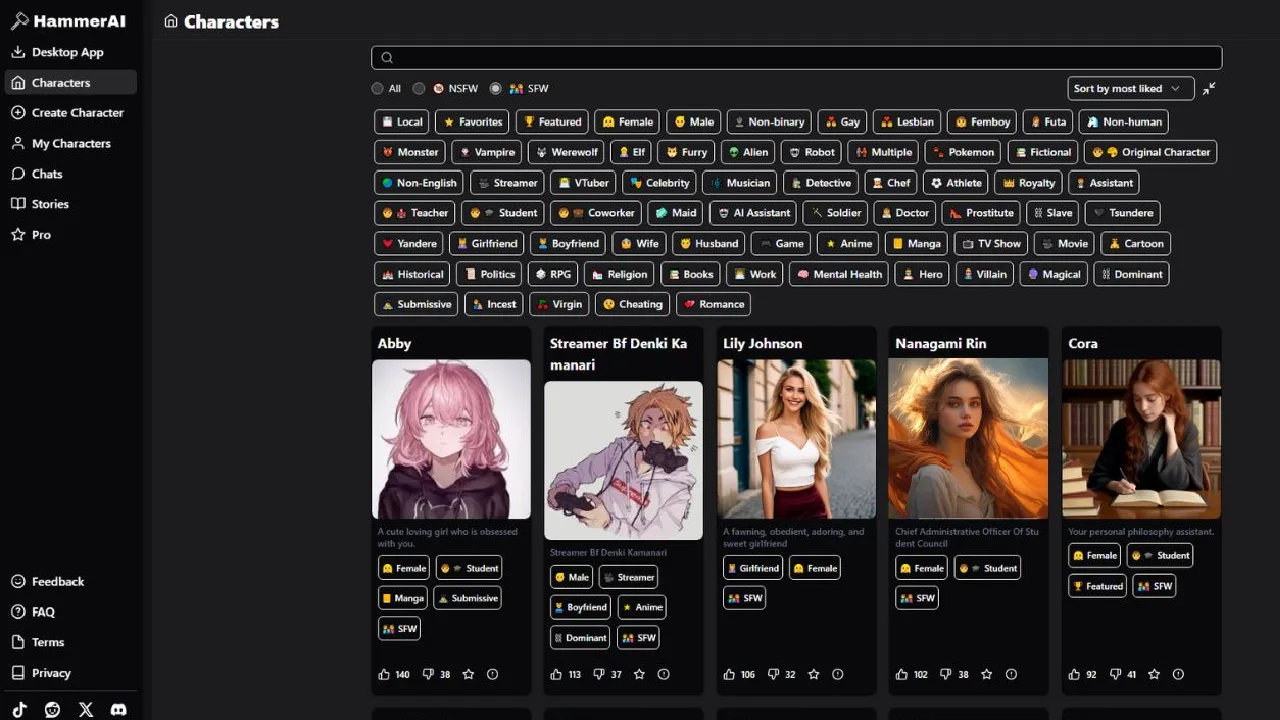Screen dimensions: 1280x720
Task: Collapse the tag filters panel icon
Action: (x=1209, y=88)
